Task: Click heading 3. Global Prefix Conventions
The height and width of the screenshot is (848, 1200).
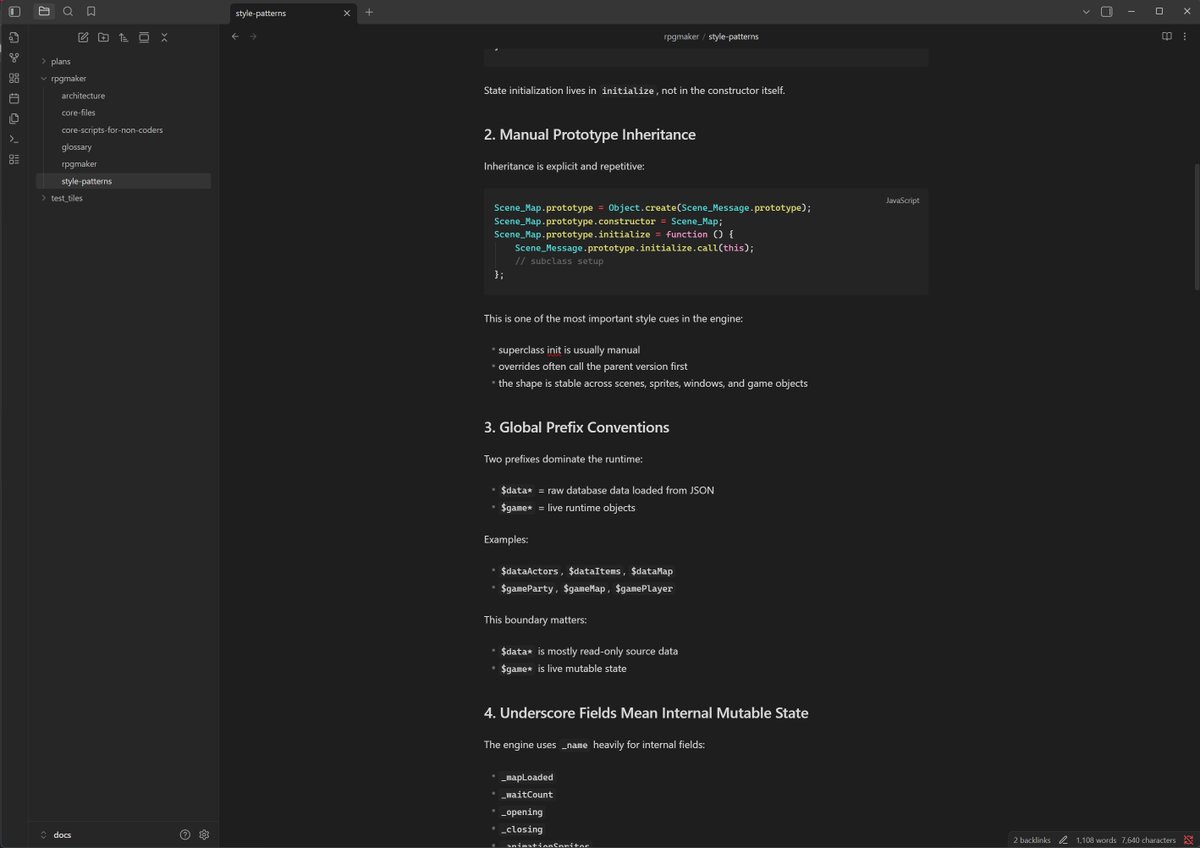Action: tap(577, 427)
